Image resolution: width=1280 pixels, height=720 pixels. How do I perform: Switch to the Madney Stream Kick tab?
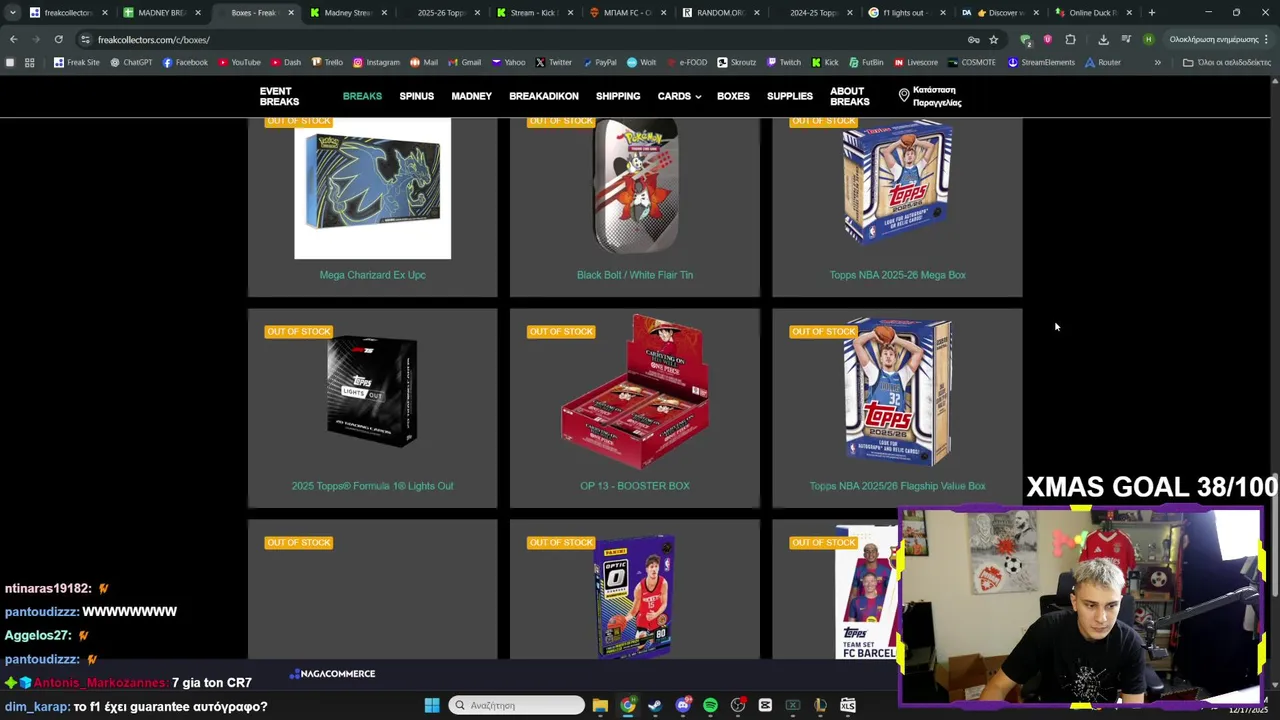click(x=347, y=13)
